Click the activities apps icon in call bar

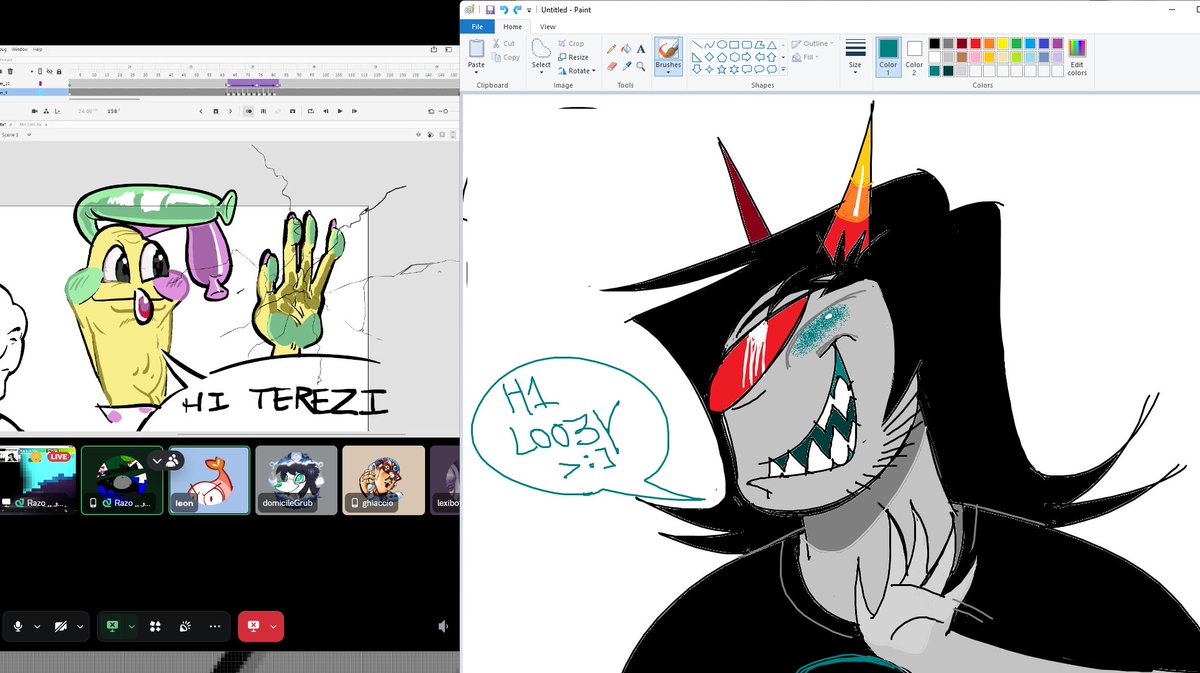click(155, 626)
